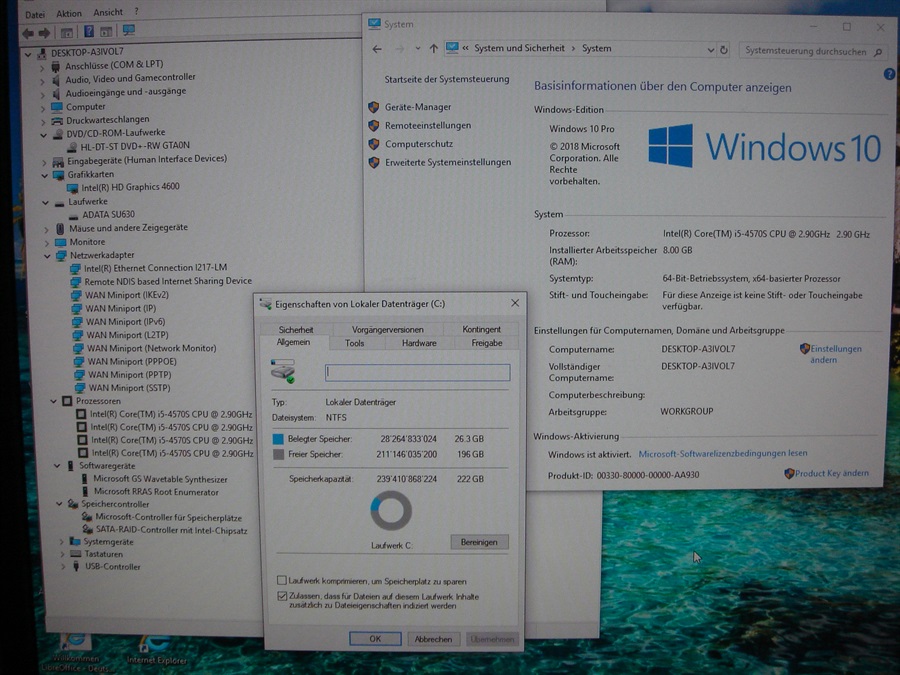Select the ADATA SU630 drive entry
The image size is (900, 675).
[x=108, y=214]
